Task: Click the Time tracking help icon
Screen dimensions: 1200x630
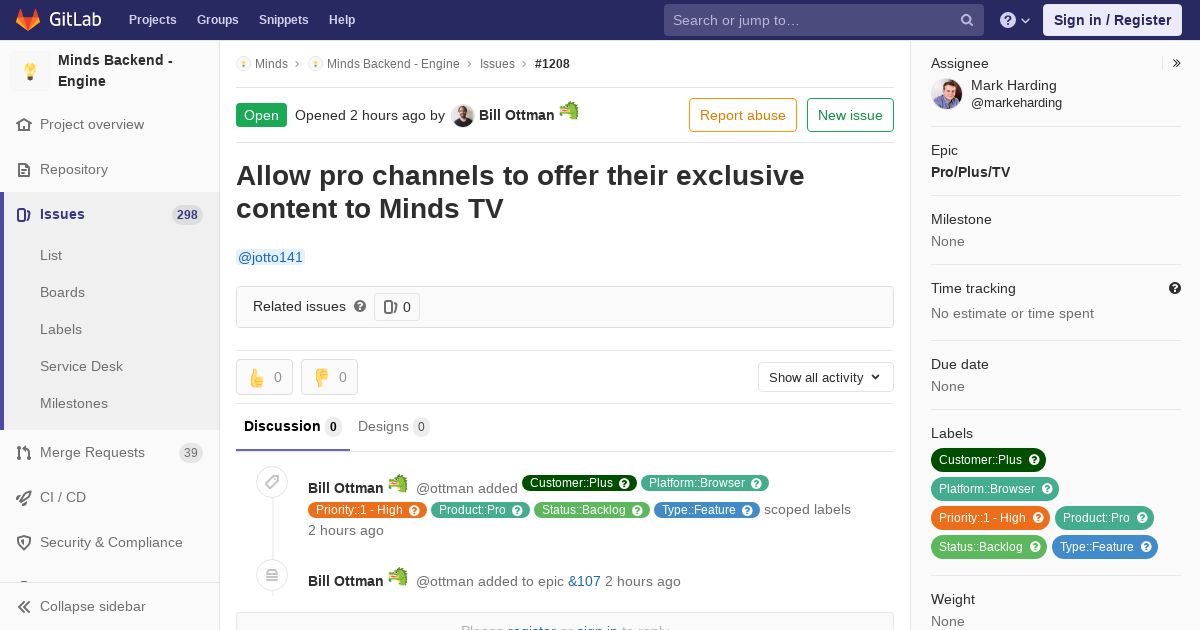Action: [x=1175, y=288]
